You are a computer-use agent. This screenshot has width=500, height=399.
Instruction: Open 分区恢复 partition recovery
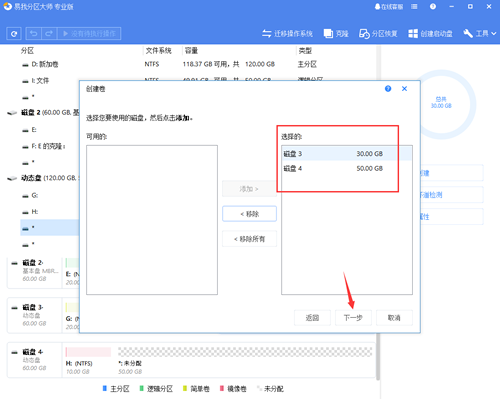point(378,34)
